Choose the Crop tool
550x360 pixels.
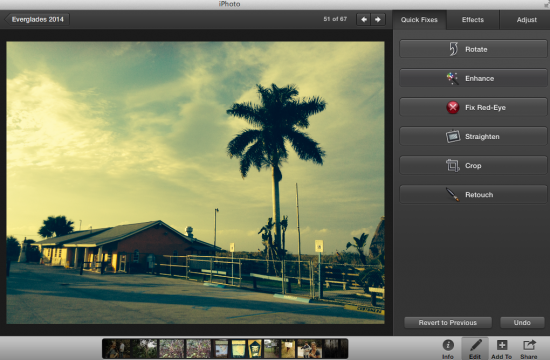point(473,166)
